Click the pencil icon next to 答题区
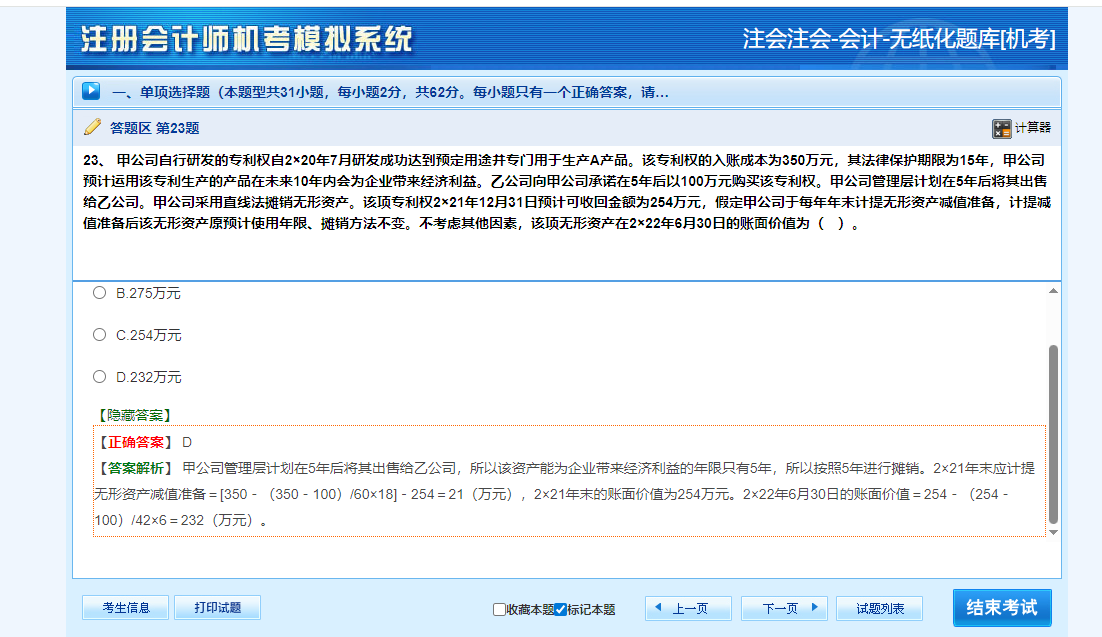 92,127
